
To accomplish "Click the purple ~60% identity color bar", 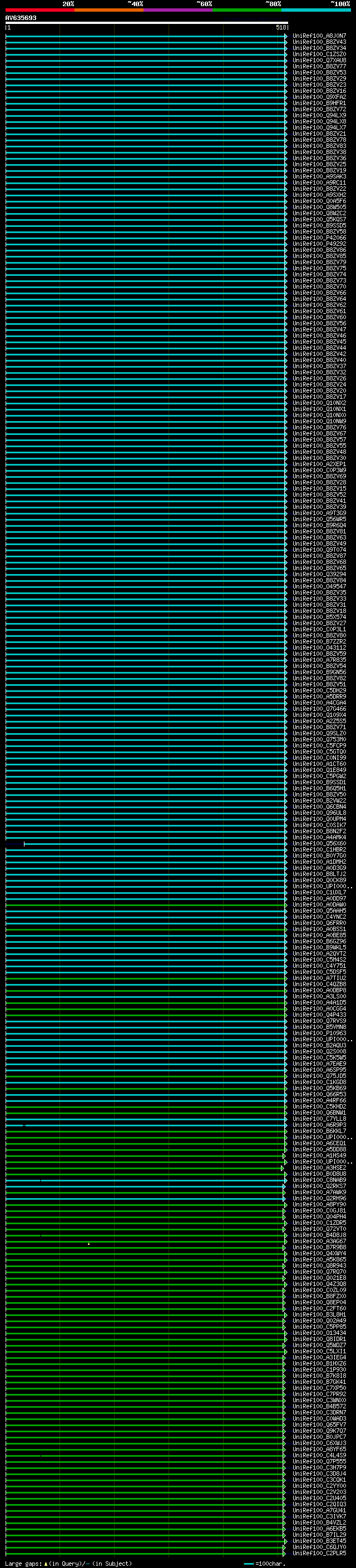I will (x=177, y=10).
